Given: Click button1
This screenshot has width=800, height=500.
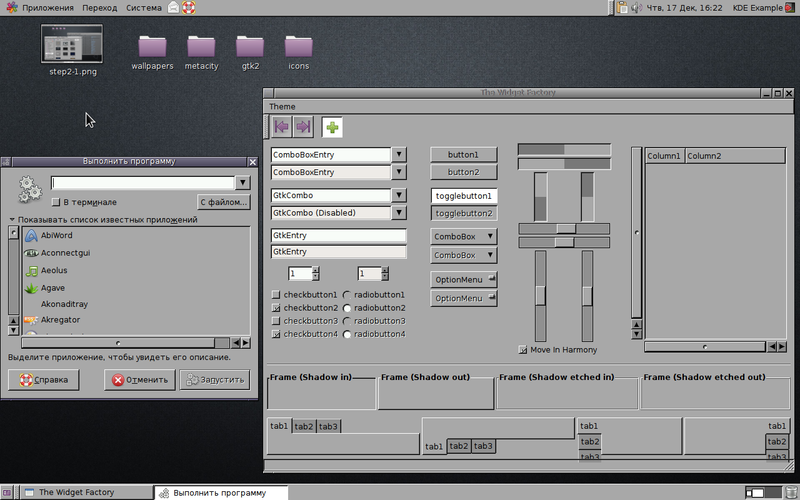Looking at the screenshot, I should pos(464,154).
